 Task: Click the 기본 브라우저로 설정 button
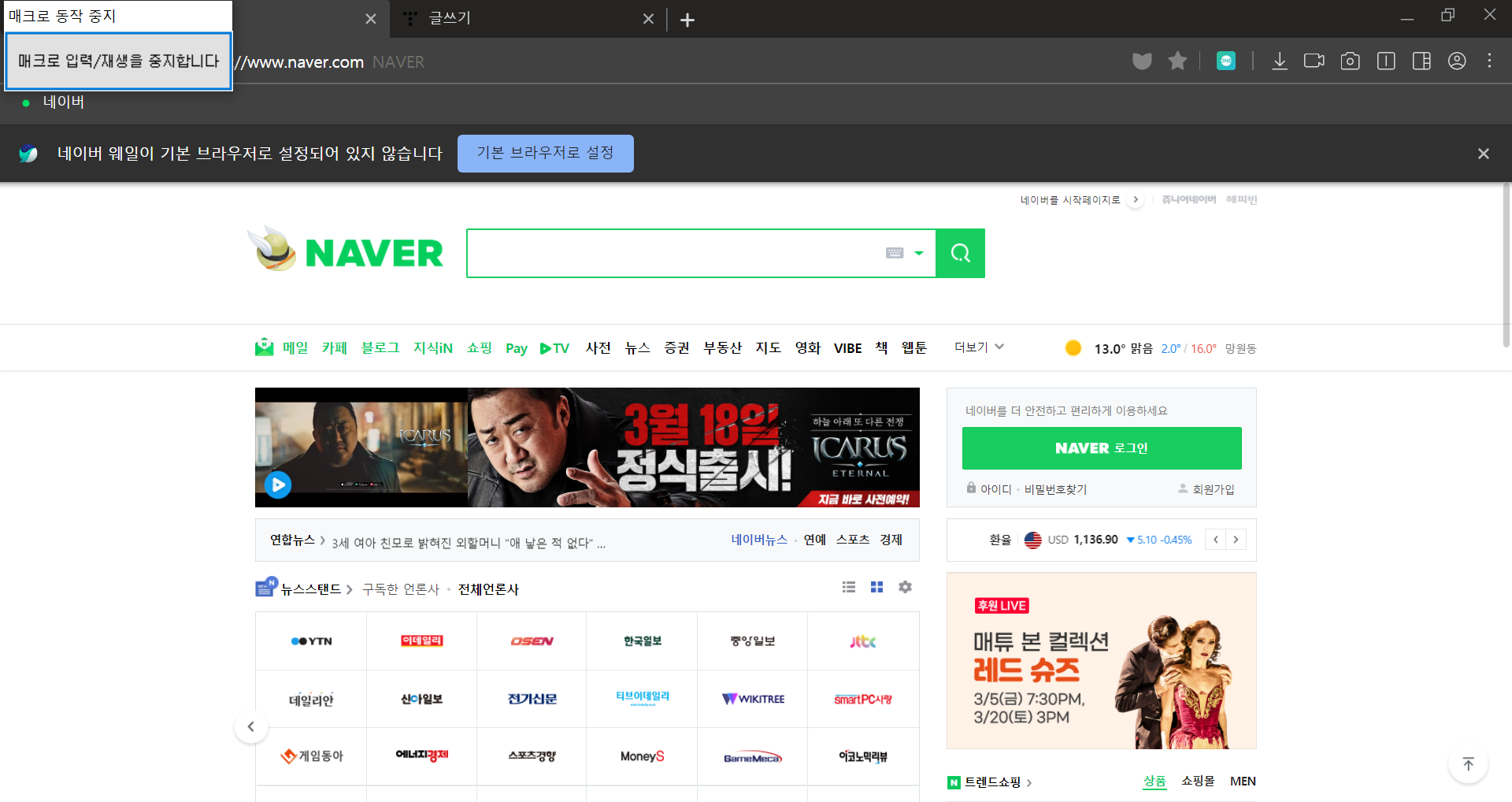(545, 153)
